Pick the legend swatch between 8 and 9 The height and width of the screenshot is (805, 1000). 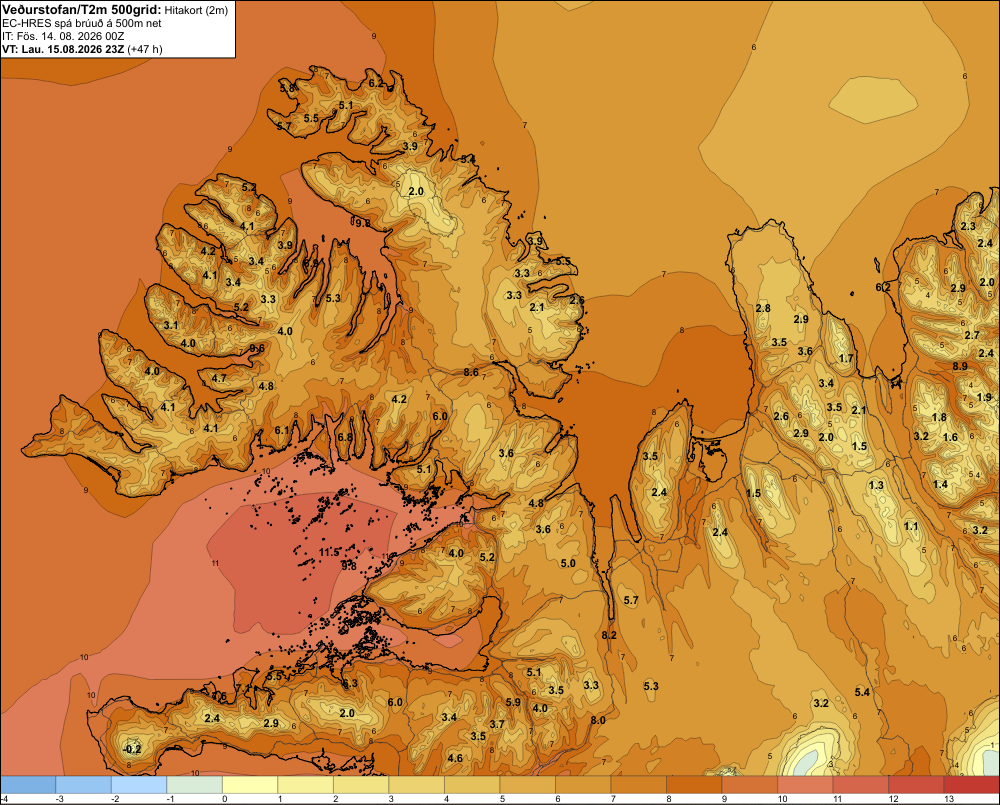point(694,785)
